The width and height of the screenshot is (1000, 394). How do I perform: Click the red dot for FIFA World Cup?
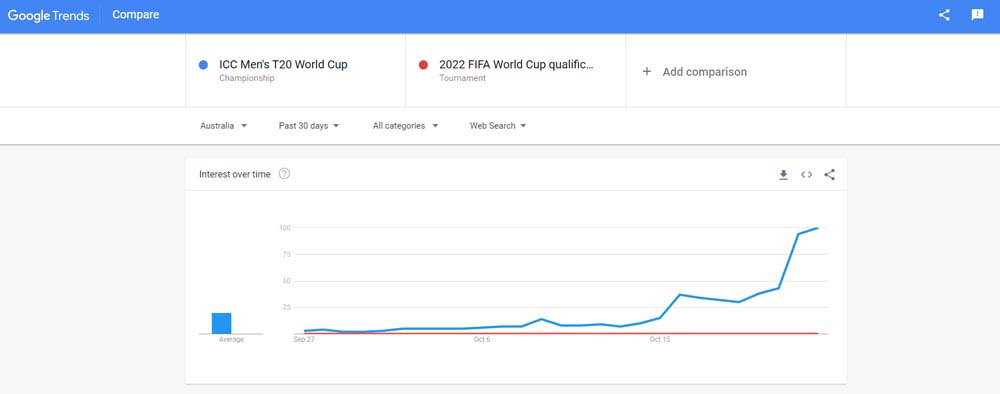(423, 64)
